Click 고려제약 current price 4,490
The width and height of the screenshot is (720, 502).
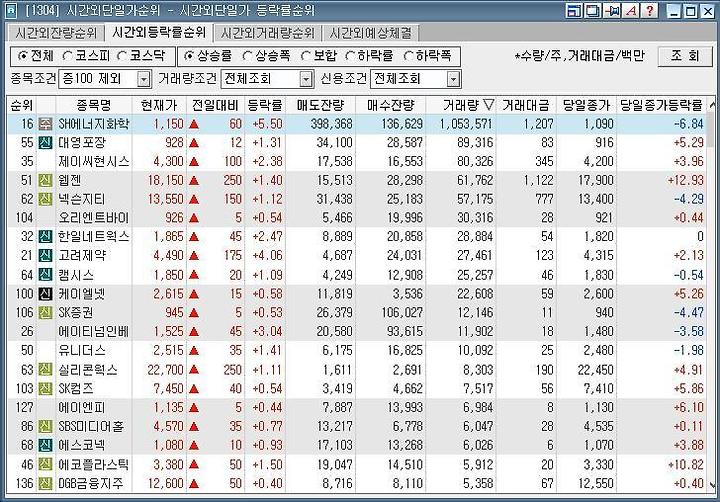tap(169, 255)
